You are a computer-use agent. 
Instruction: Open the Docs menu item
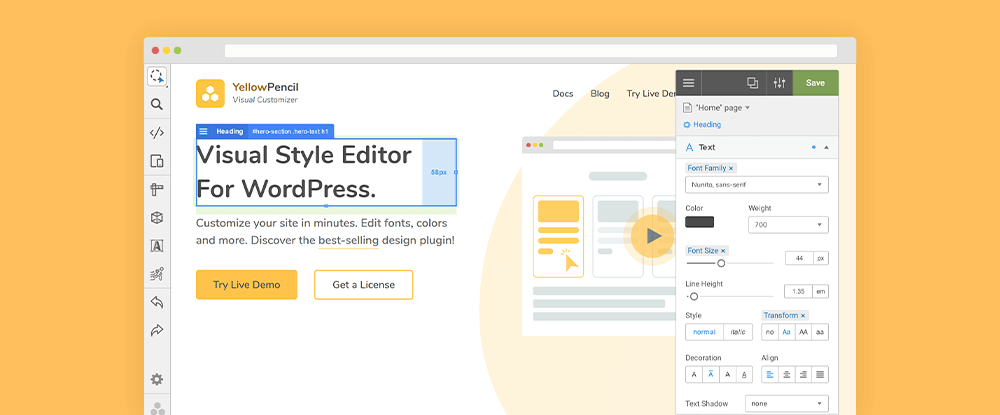[x=563, y=94]
